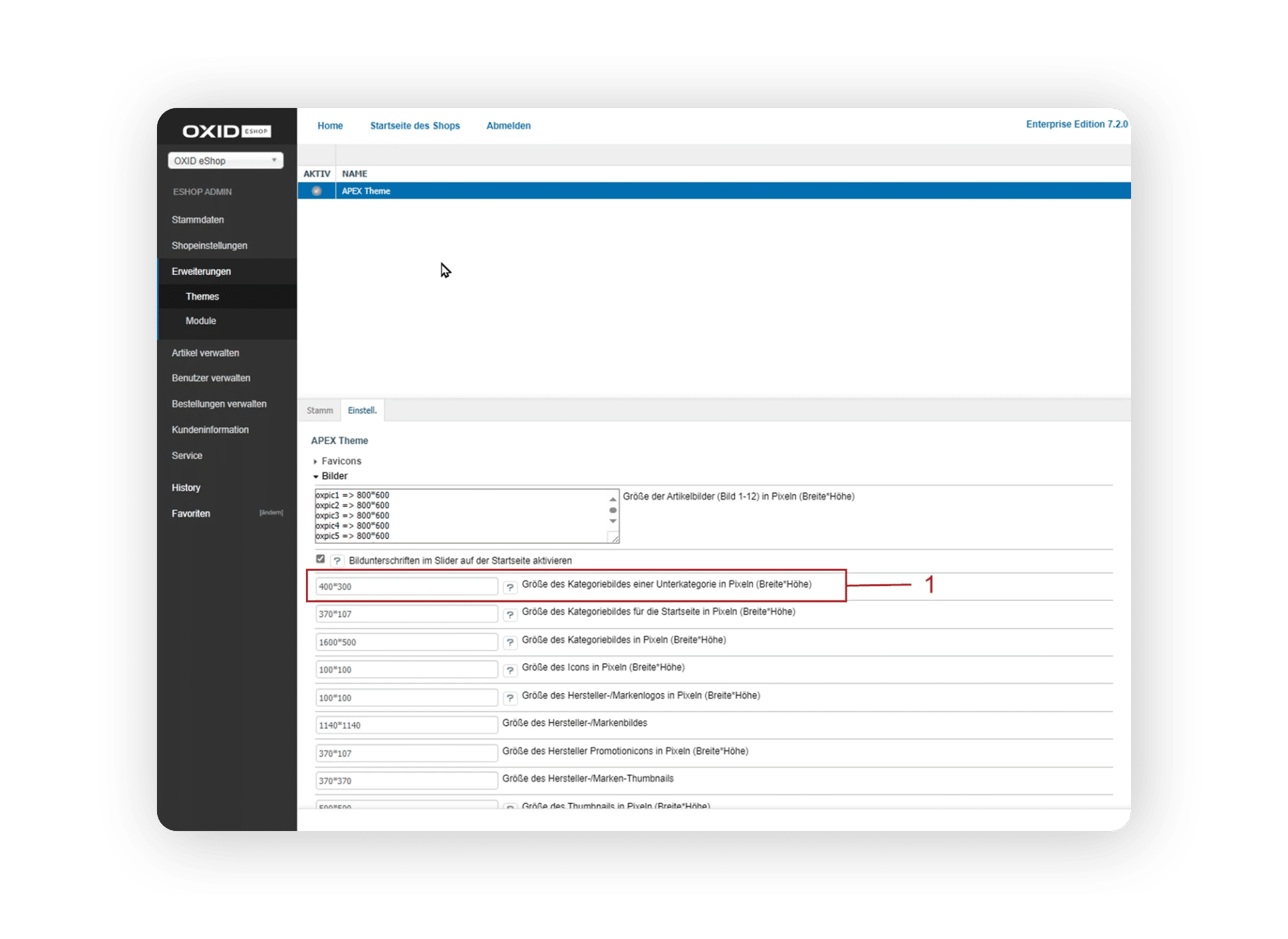Click the OXID eShop logo

click(x=227, y=131)
